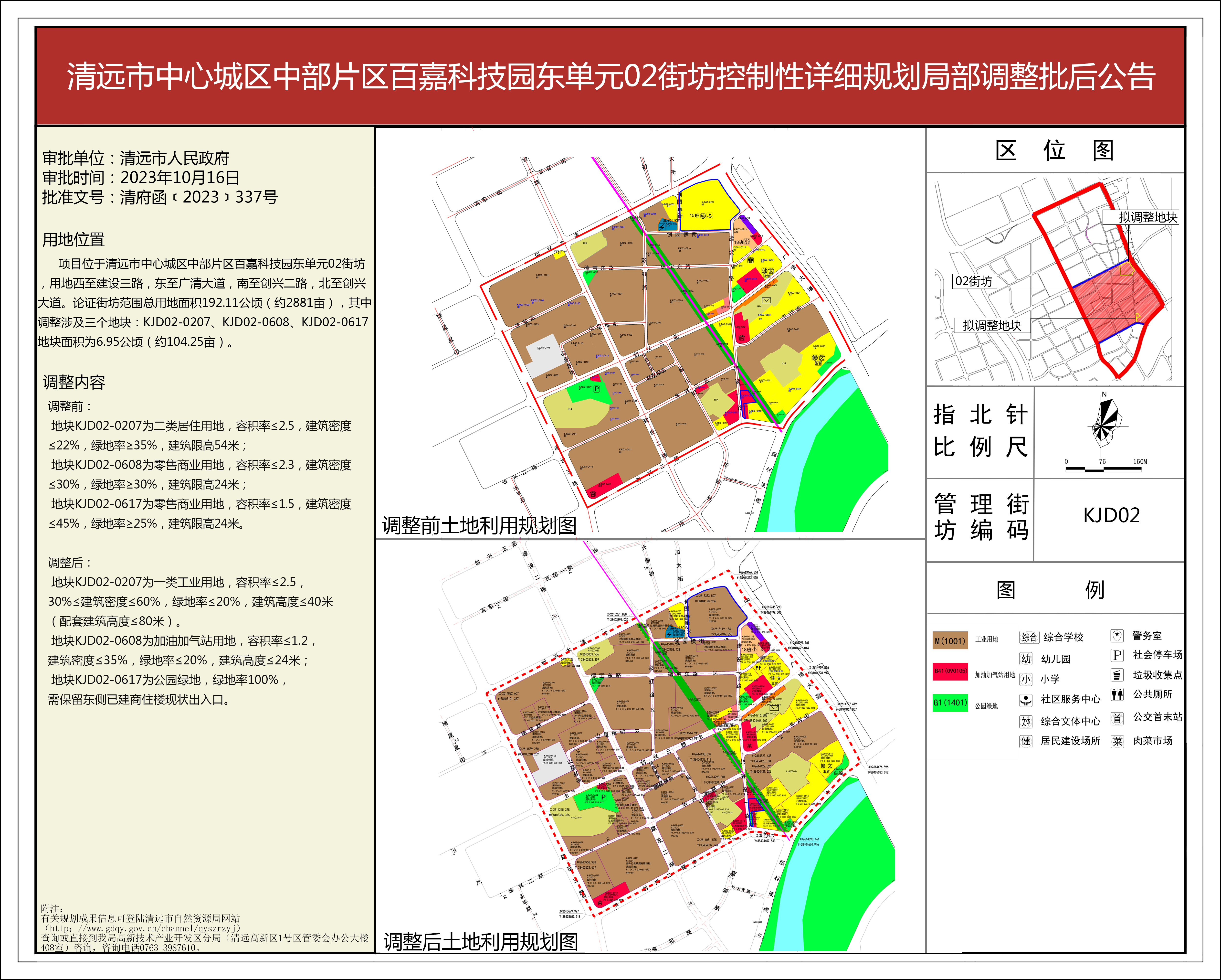
Task: Click the envelope symbol on the upper map
Action: (766, 300)
